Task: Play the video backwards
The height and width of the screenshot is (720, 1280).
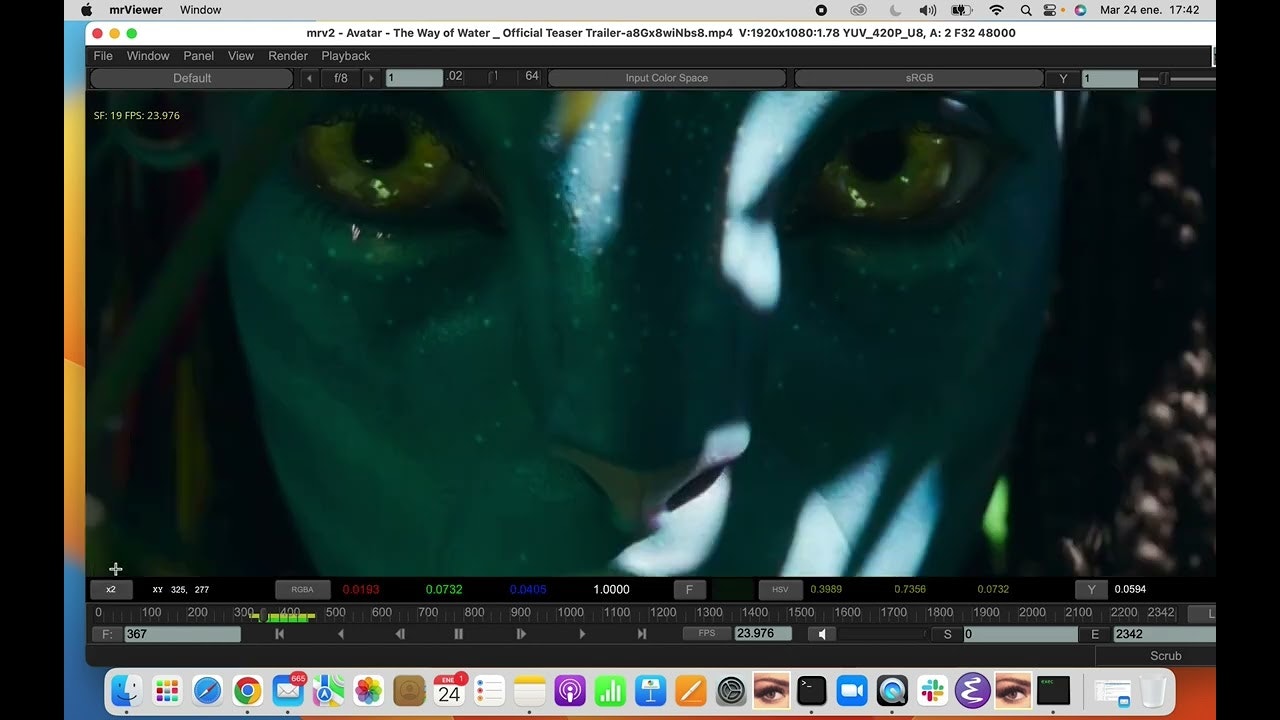Action: click(341, 634)
